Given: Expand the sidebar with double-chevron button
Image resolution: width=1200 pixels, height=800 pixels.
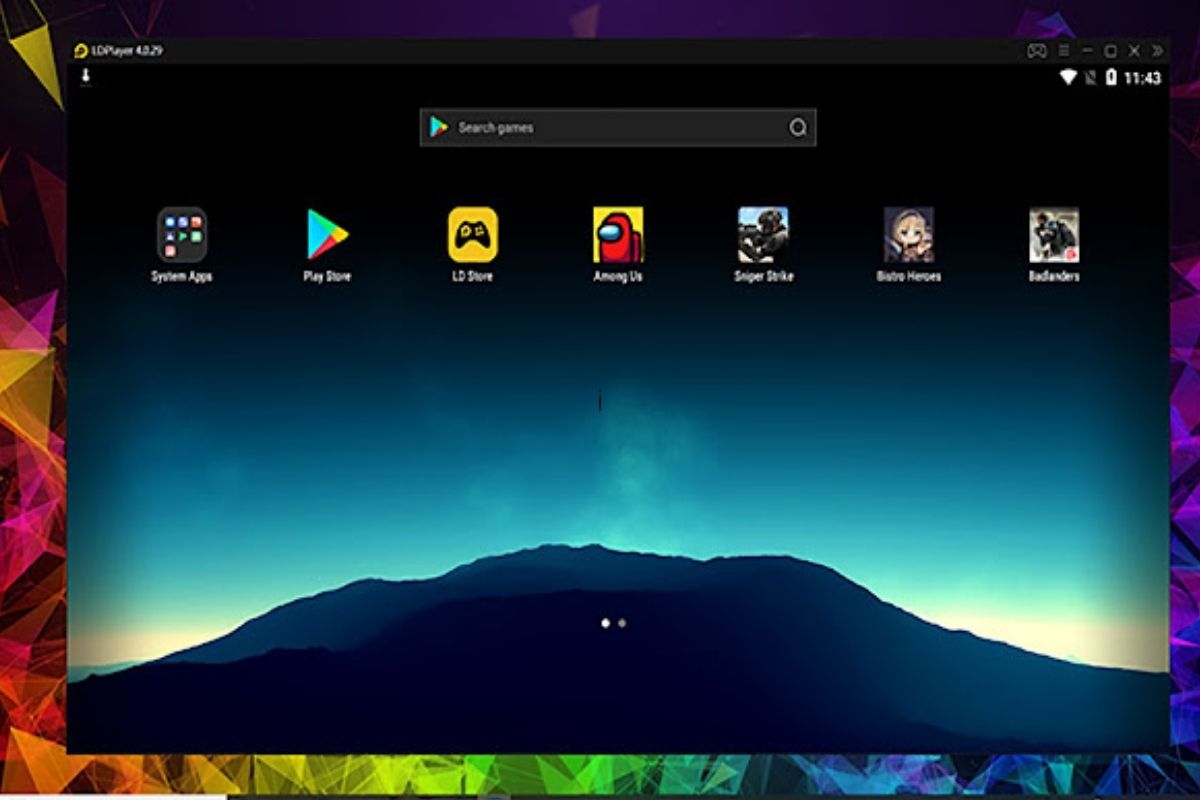Looking at the screenshot, I should point(1157,51).
